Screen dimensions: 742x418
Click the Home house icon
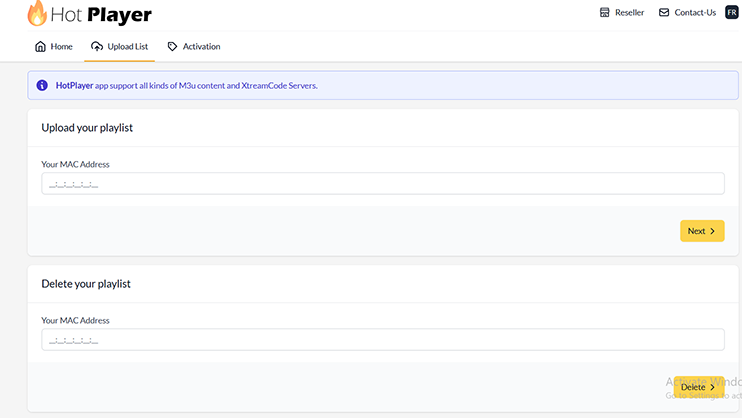pos(41,46)
